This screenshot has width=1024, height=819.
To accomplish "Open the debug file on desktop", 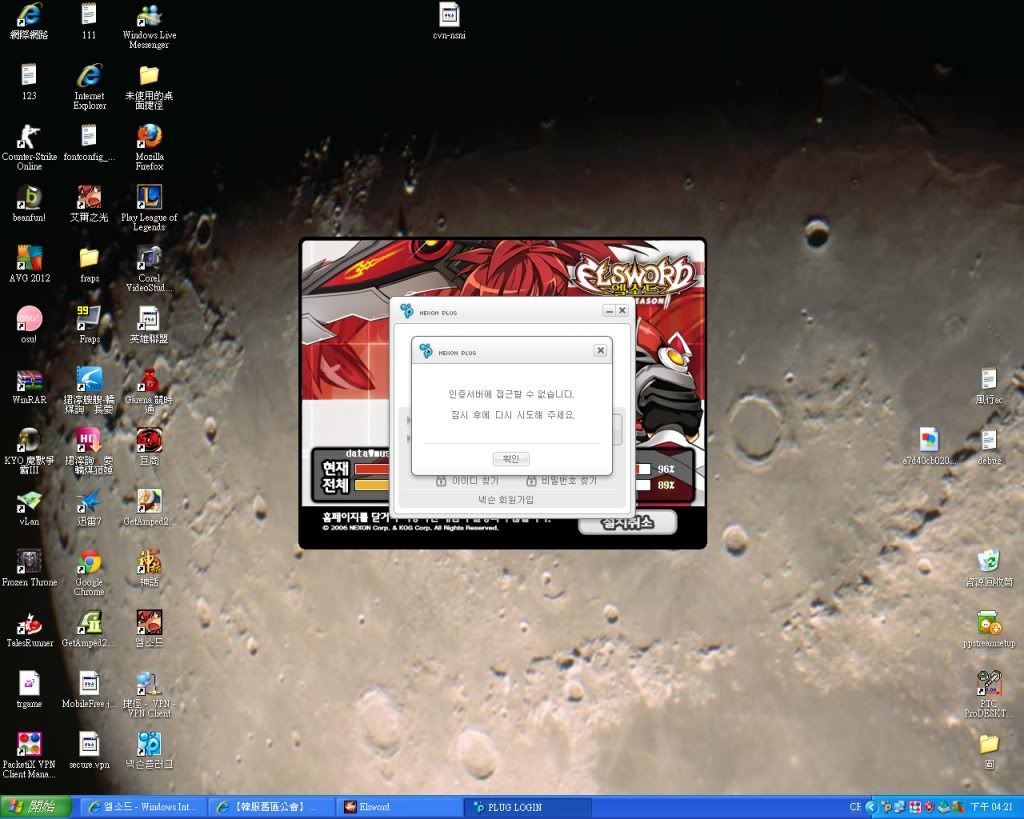I will point(988,440).
